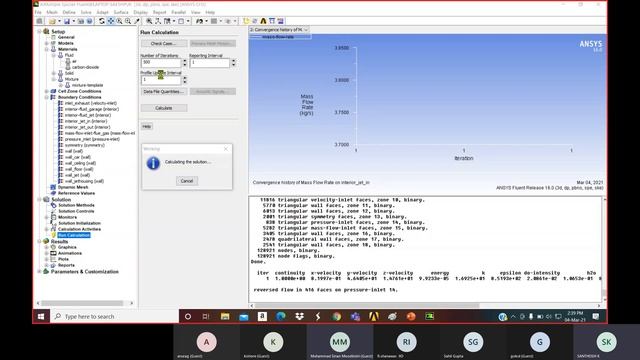
Task: Select wall_ceiling boundary condition
Action: coord(80,163)
